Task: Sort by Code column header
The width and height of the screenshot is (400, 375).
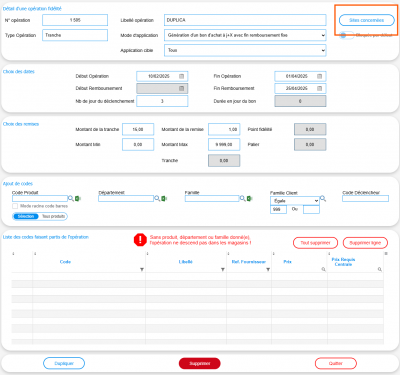Action: tap(65, 262)
